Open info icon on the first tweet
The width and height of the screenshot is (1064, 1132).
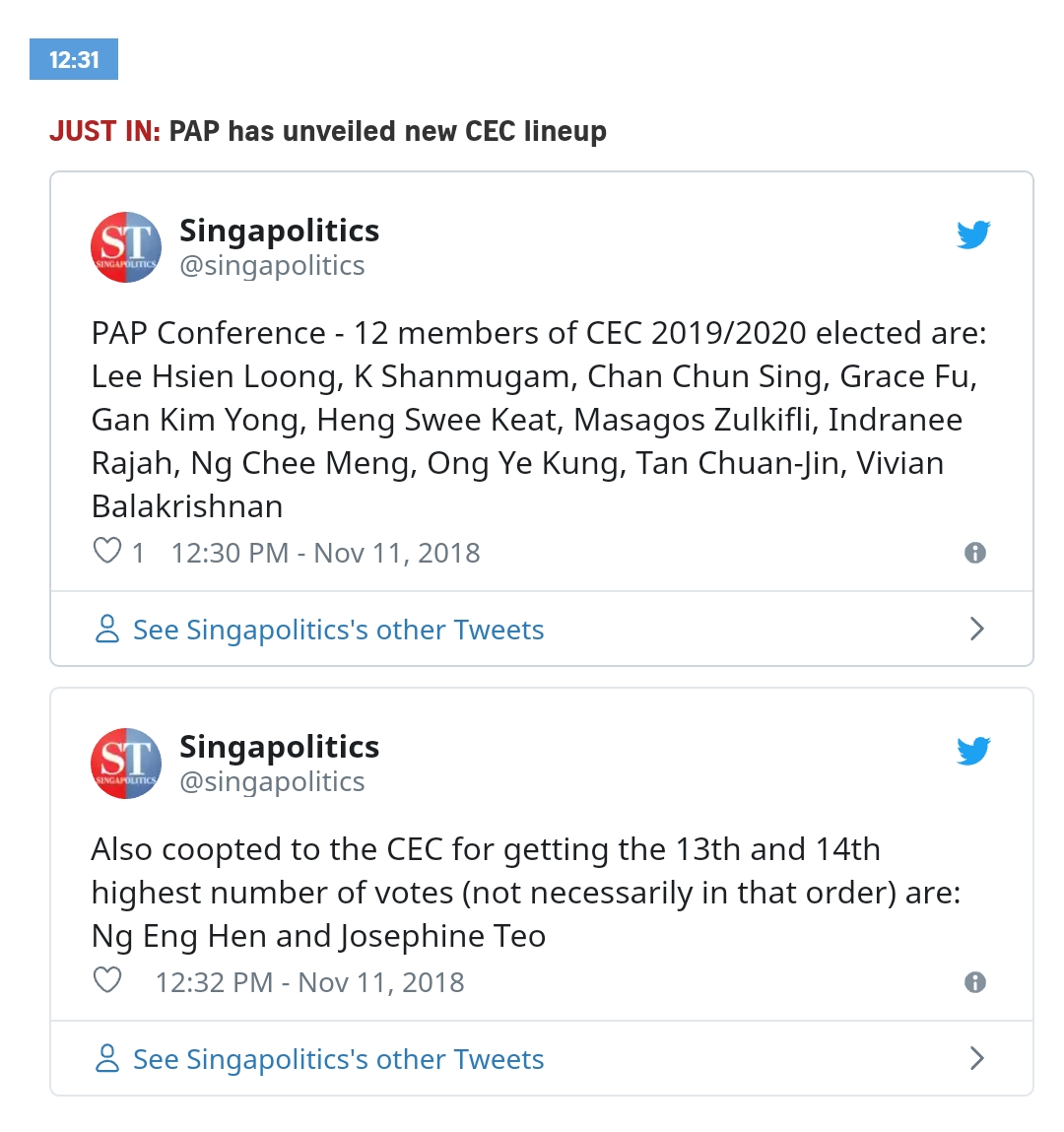pyautogui.click(x=975, y=553)
